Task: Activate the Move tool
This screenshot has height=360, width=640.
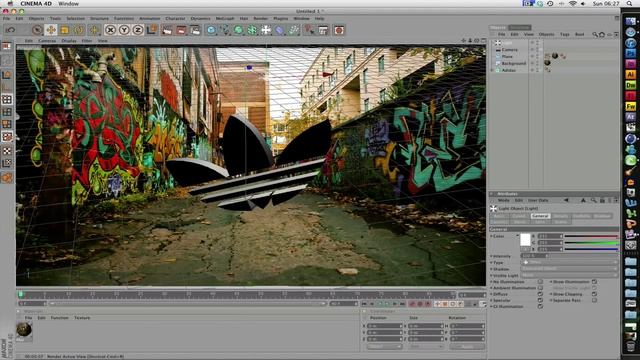Action: click(x=51, y=30)
